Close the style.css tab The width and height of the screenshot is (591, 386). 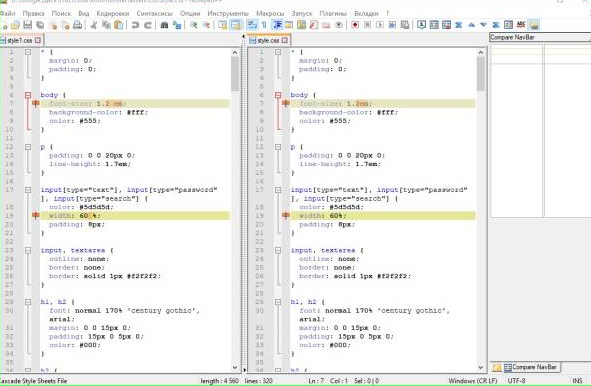point(285,40)
